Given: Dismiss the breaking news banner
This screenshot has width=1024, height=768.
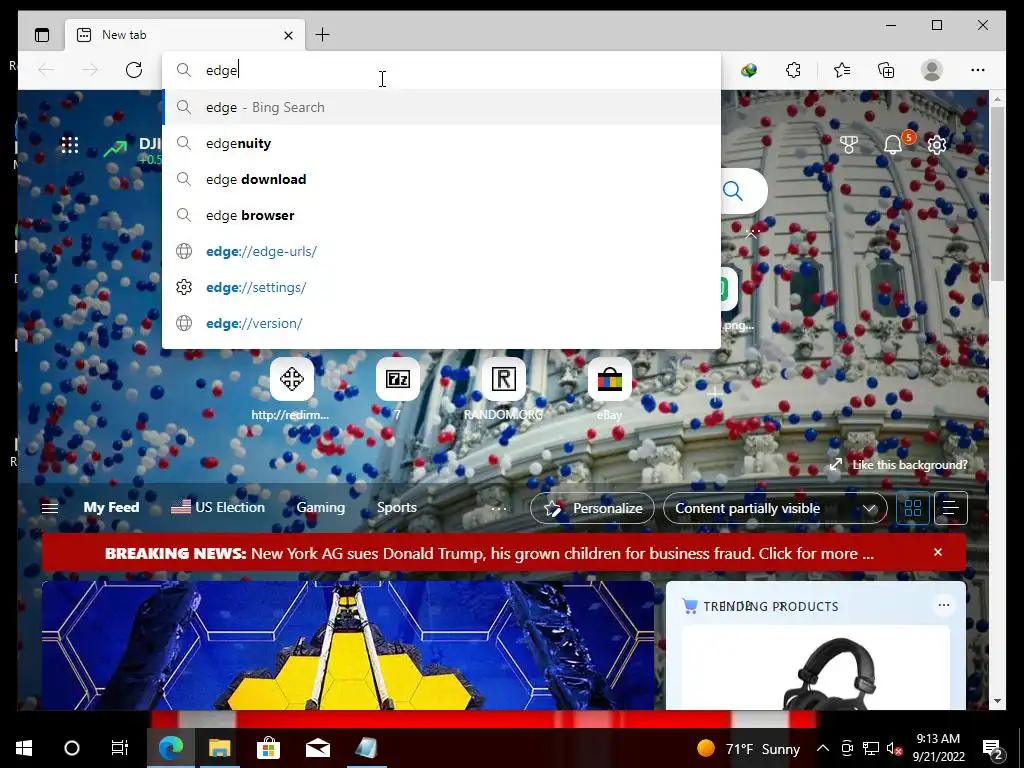Looking at the screenshot, I should pyautogui.click(x=938, y=552).
